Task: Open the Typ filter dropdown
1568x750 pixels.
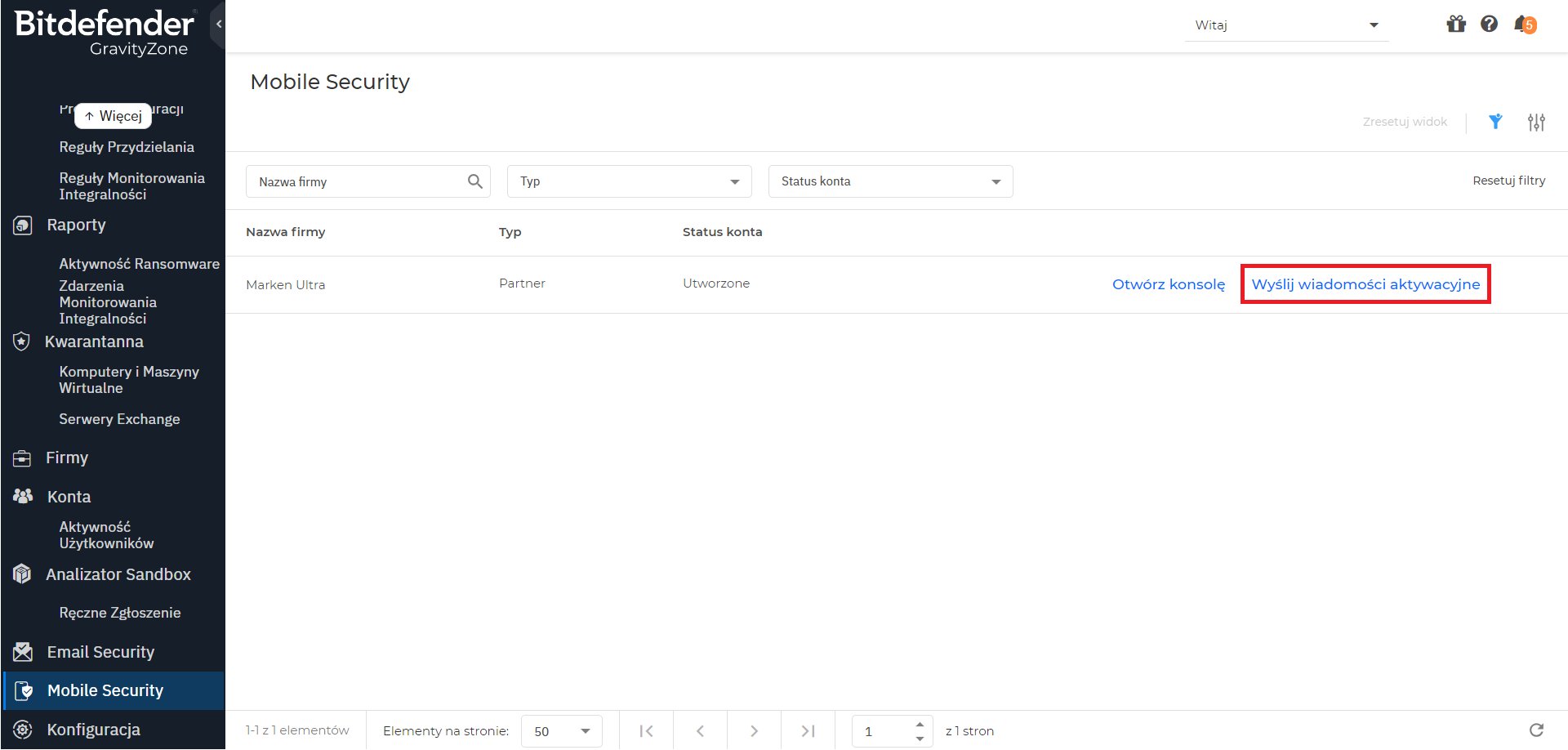Action: pyautogui.click(x=630, y=181)
